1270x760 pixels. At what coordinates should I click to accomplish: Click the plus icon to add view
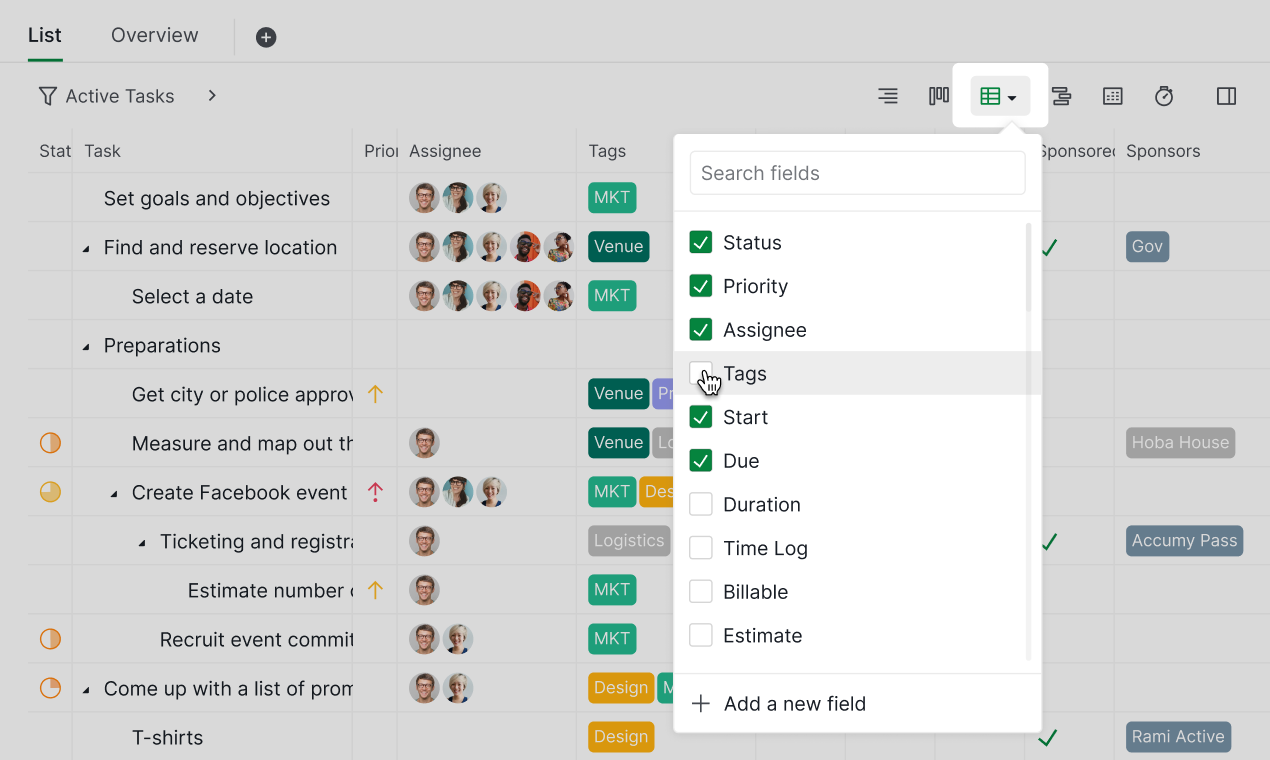266,37
